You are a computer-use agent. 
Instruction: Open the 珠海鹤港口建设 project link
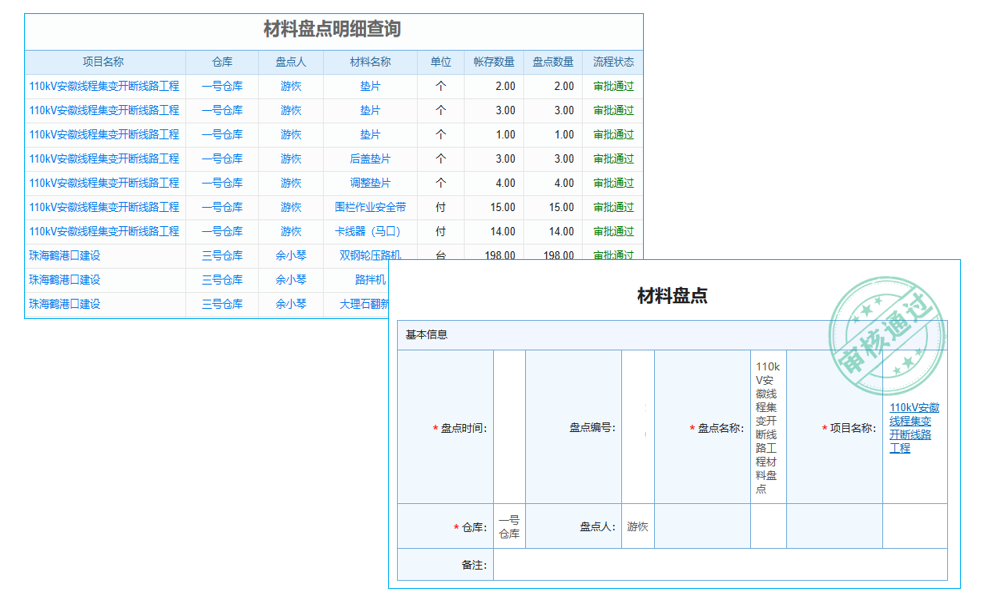[66, 255]
